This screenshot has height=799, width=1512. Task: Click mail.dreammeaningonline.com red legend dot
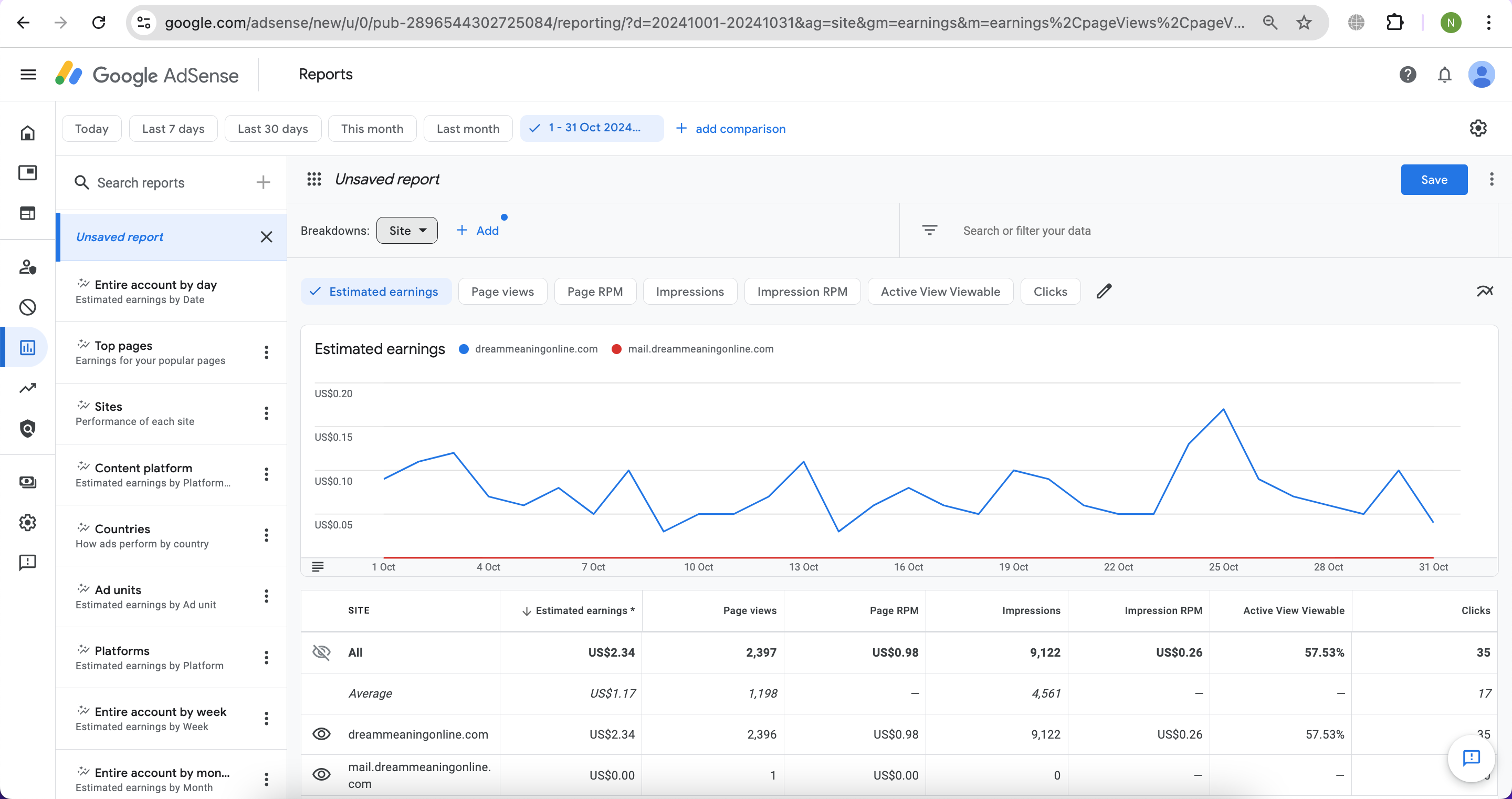616,349
